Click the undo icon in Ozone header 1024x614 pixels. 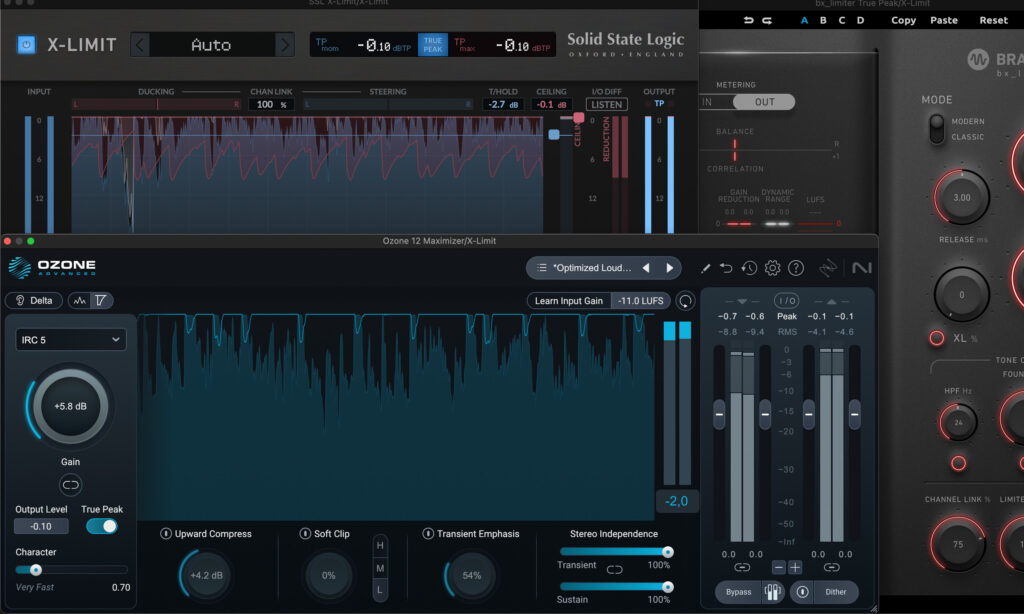[726, 268]
